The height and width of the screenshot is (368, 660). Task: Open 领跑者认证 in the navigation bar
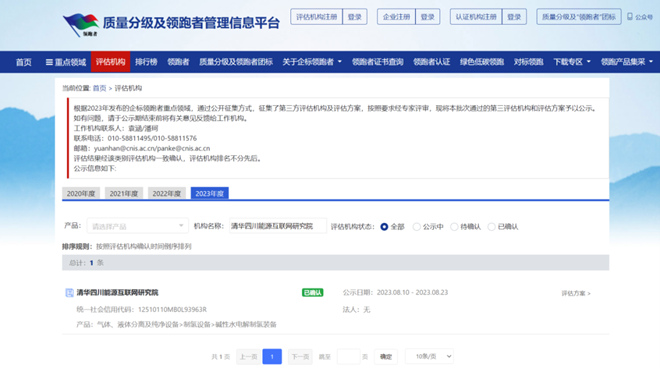[x=431, y=62]
